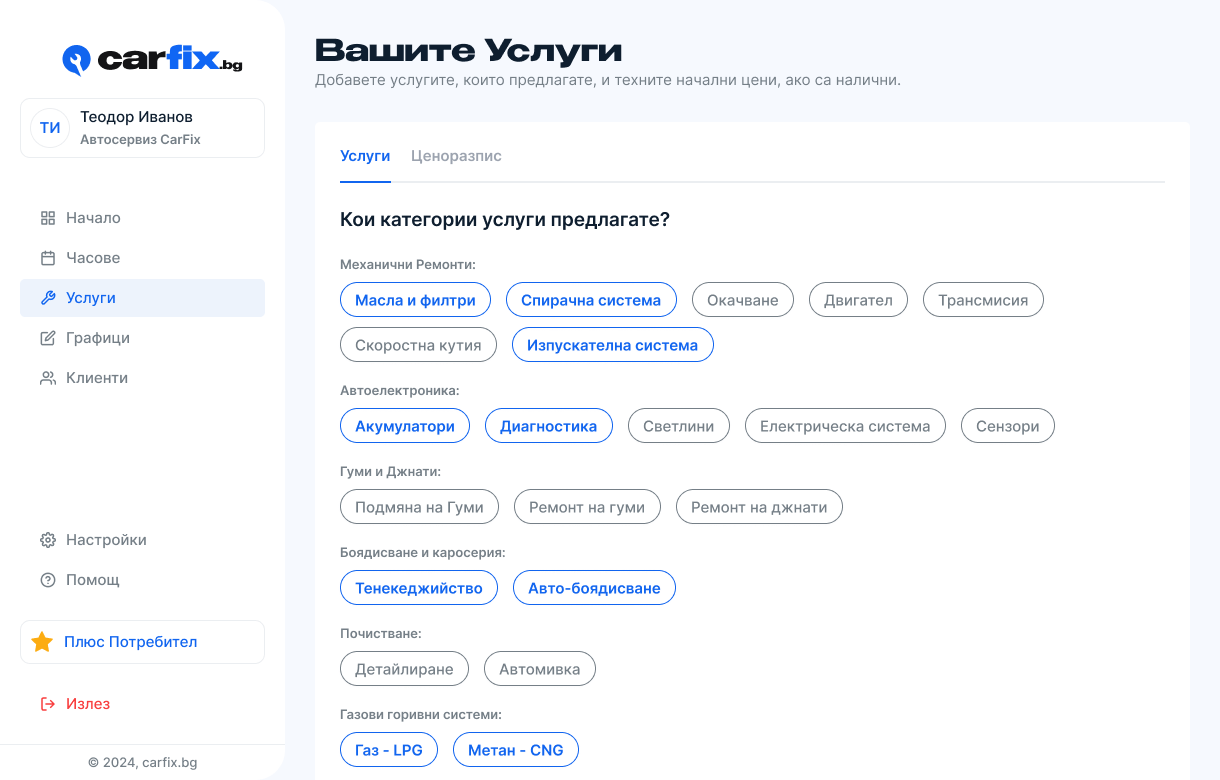Click the Начало grid icon
Image resolution: width=1220 pixels, height=780 pixels.
click(48, 218)
